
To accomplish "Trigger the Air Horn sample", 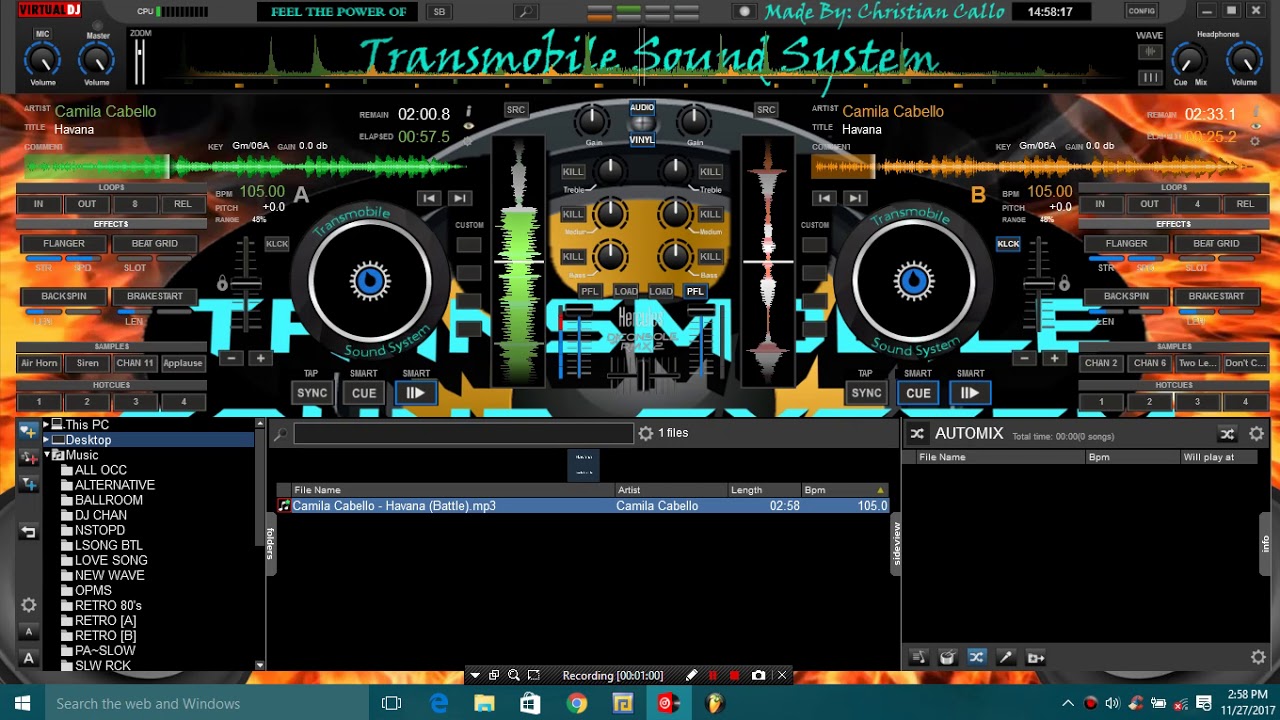I will tap(39, 363).
